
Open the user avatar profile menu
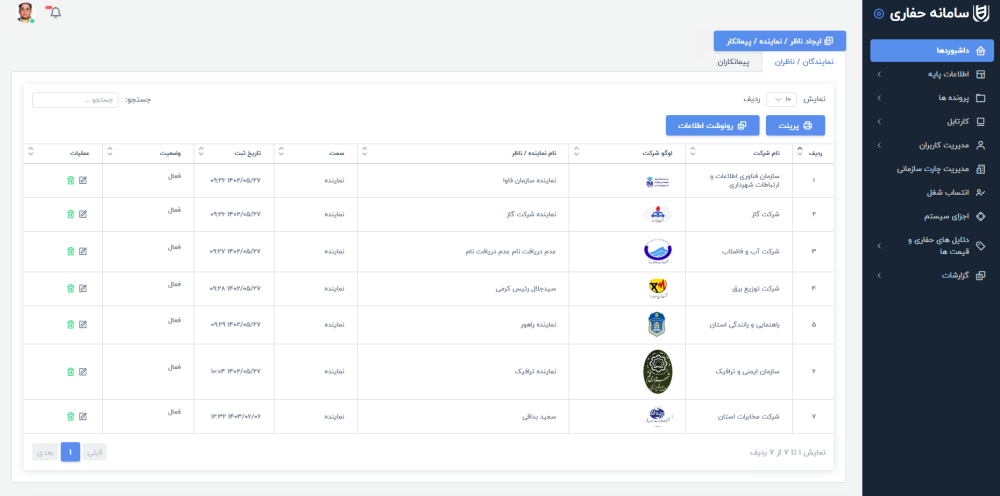[x=25, y=12]
